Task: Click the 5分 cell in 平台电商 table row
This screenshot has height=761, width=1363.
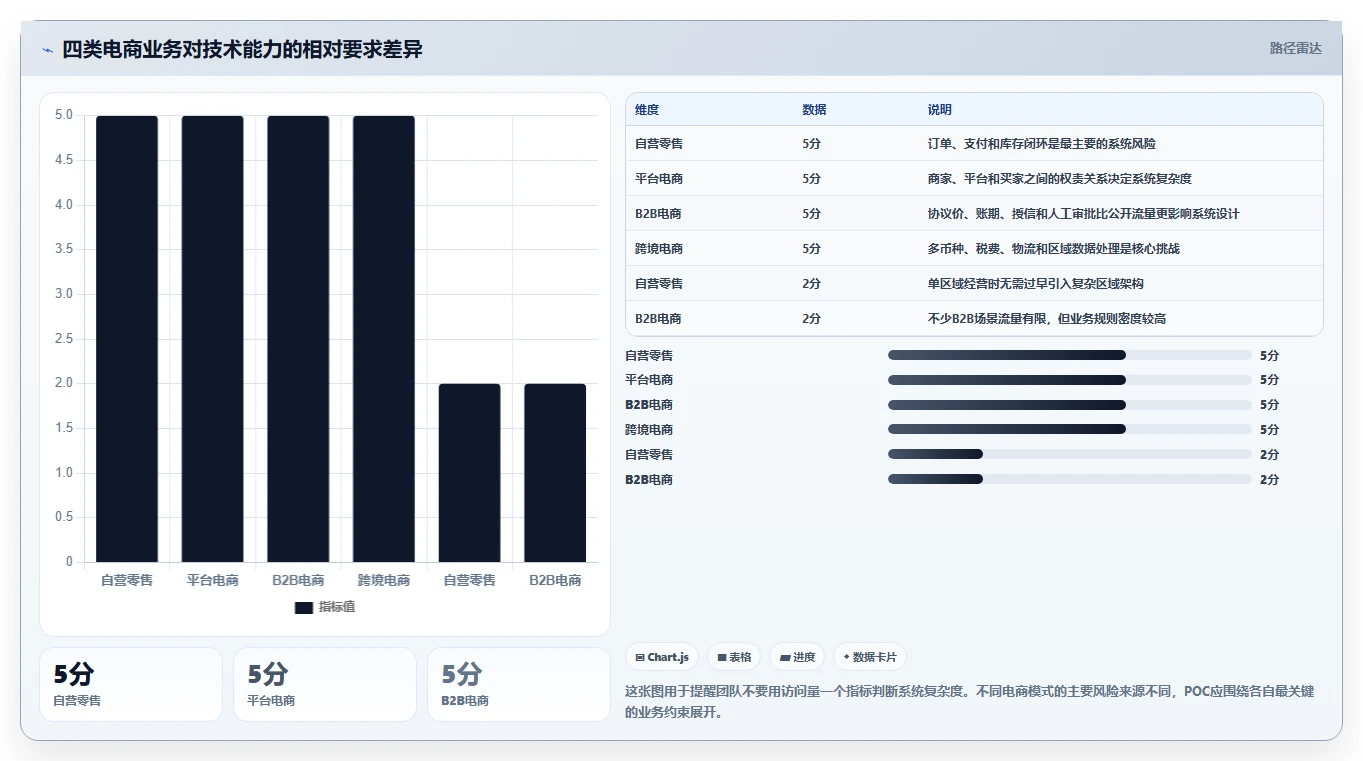Action: pos(811,179)
